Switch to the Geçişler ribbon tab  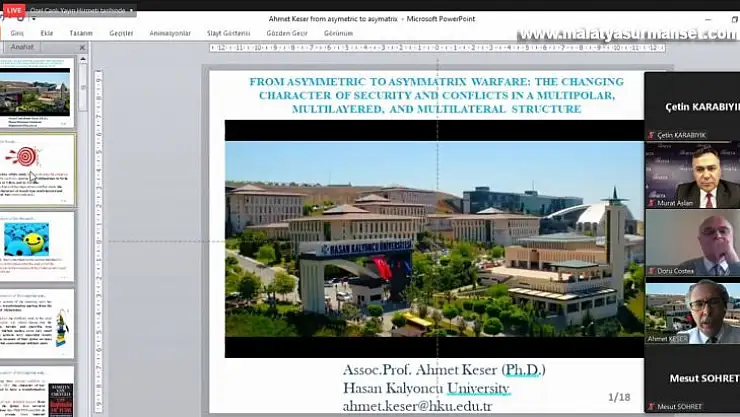[121, 33]
